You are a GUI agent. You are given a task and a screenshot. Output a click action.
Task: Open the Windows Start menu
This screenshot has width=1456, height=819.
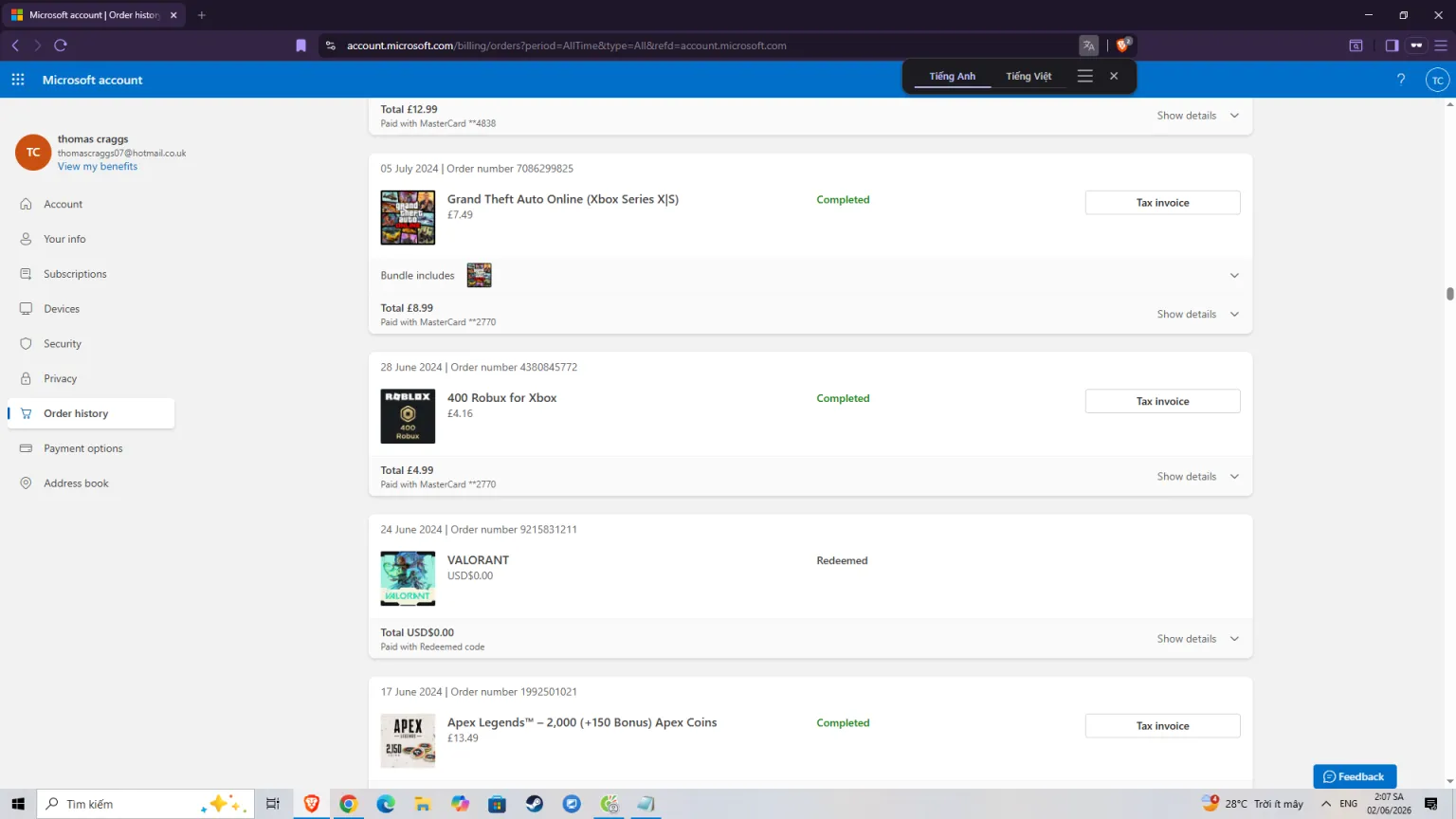tap(18, 804)
